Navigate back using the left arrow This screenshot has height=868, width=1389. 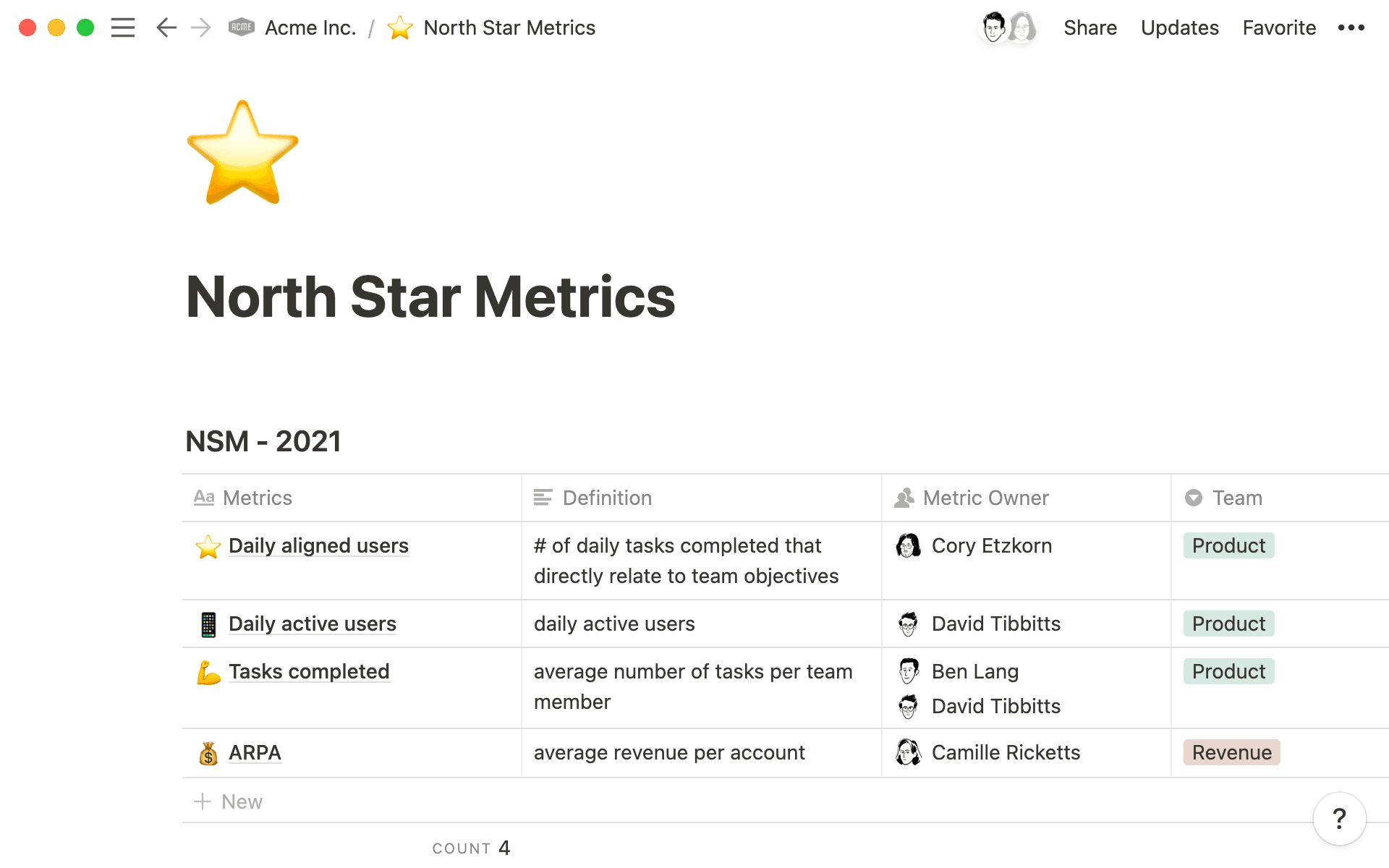[x=166, y=27]
